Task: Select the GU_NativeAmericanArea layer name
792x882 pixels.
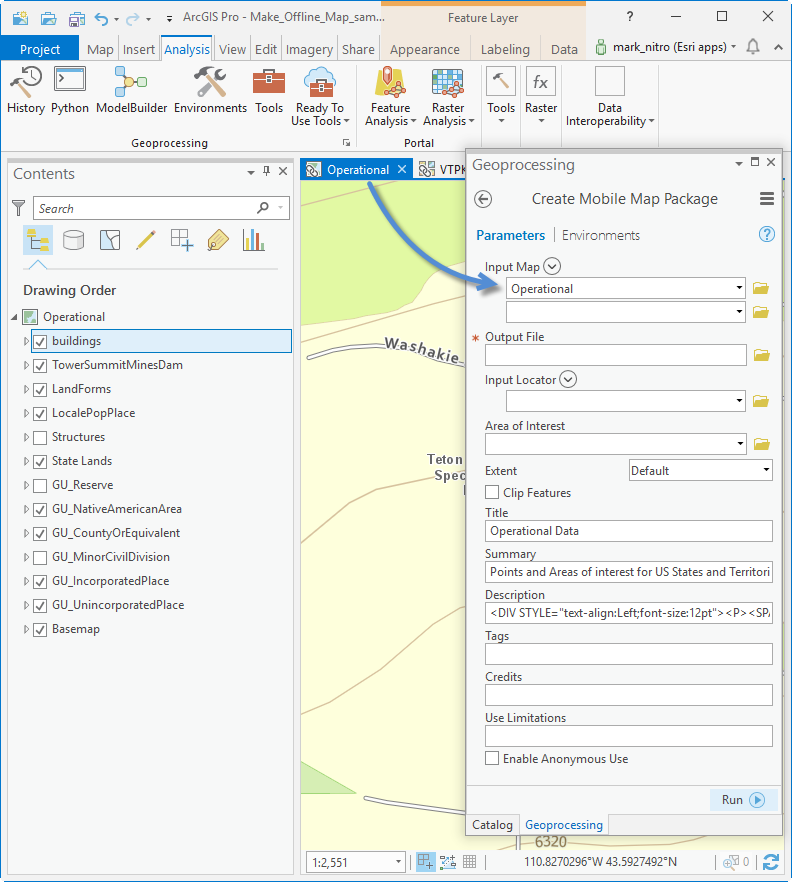Action: [x=117, y=509]
